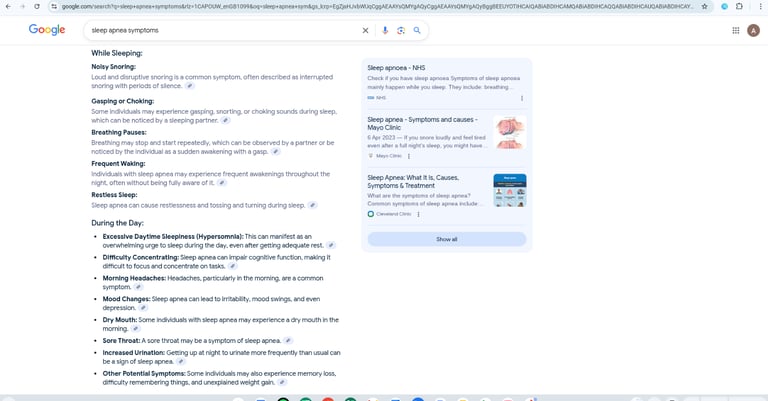Open the Extensions puzzle icon
The width and height of the screenshot is (768, 401).
[x=739, y=6]
